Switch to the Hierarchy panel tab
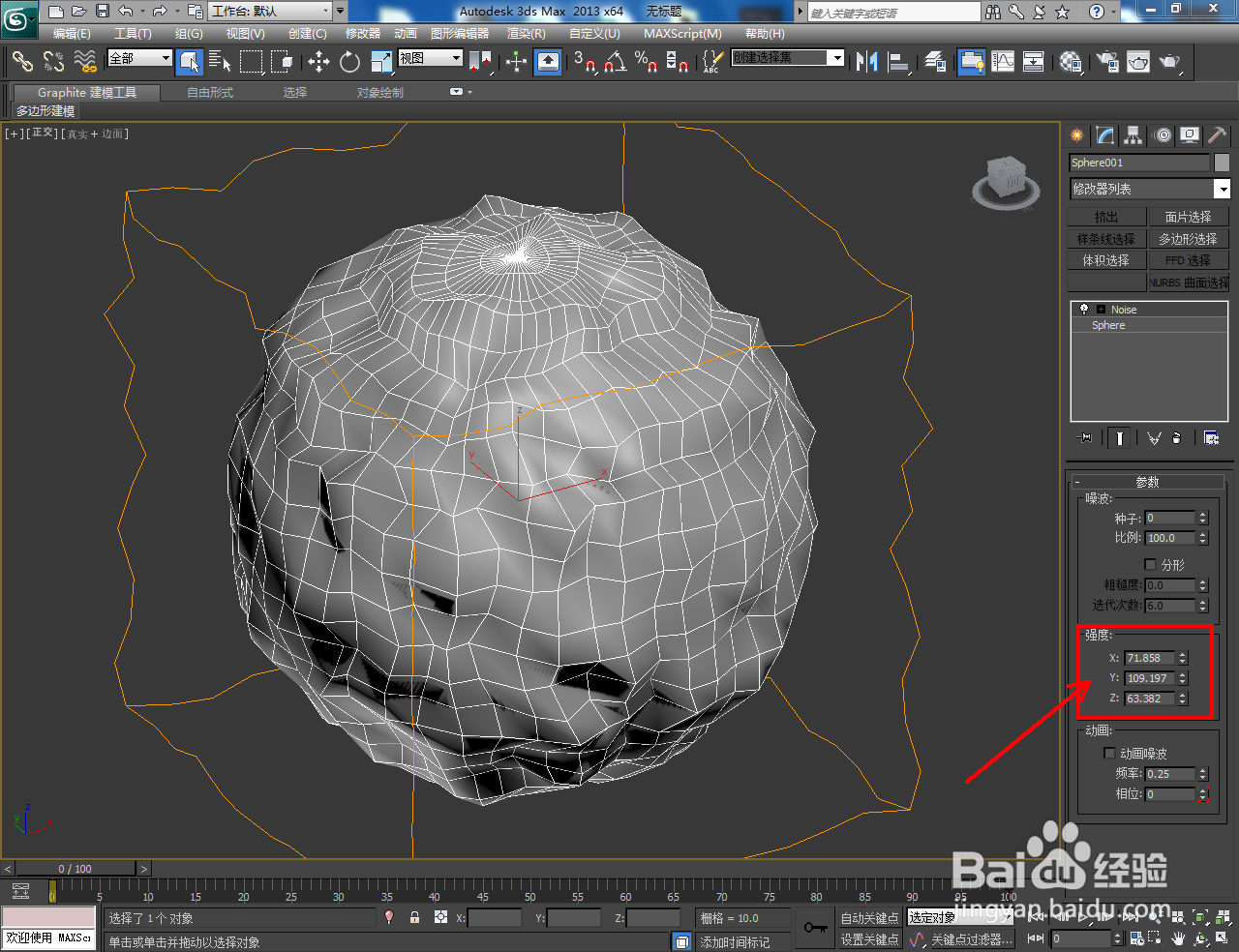The width and height of the screenshot is (1239, 952). tap(1133, 135)
